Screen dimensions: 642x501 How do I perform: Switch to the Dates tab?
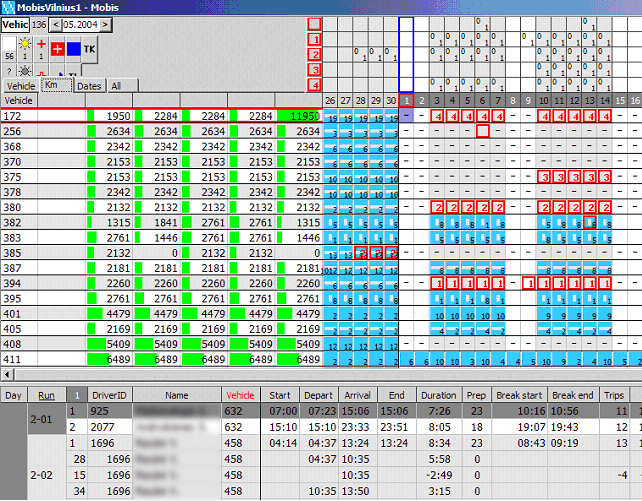tap(89, 86)
